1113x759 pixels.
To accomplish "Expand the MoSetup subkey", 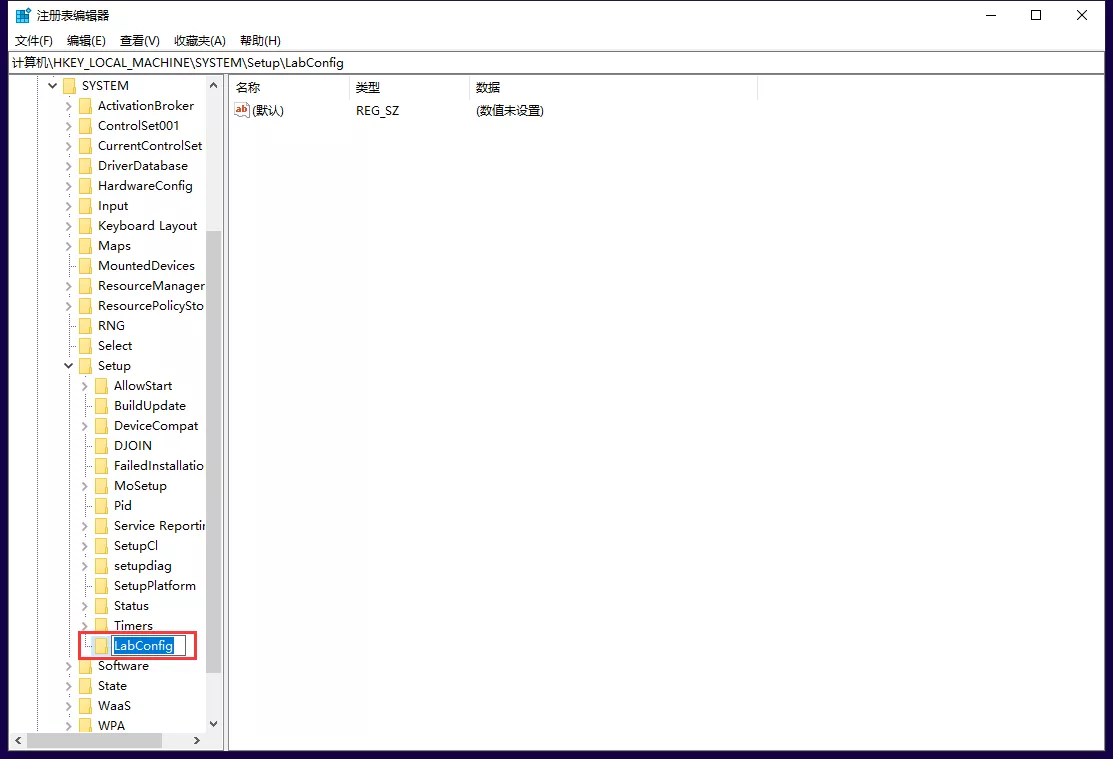I will click(84, 486).
